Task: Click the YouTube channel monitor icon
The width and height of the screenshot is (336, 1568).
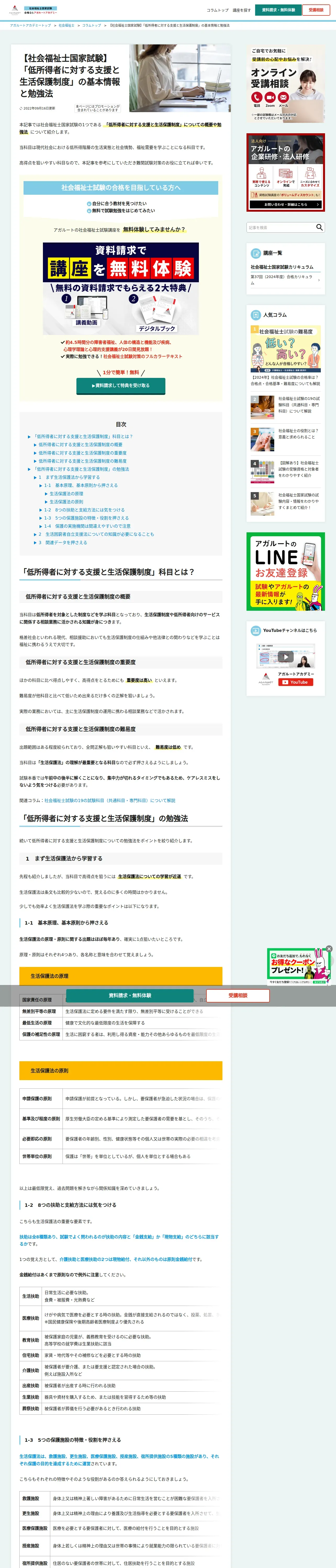Action: (x=256, y=631)
